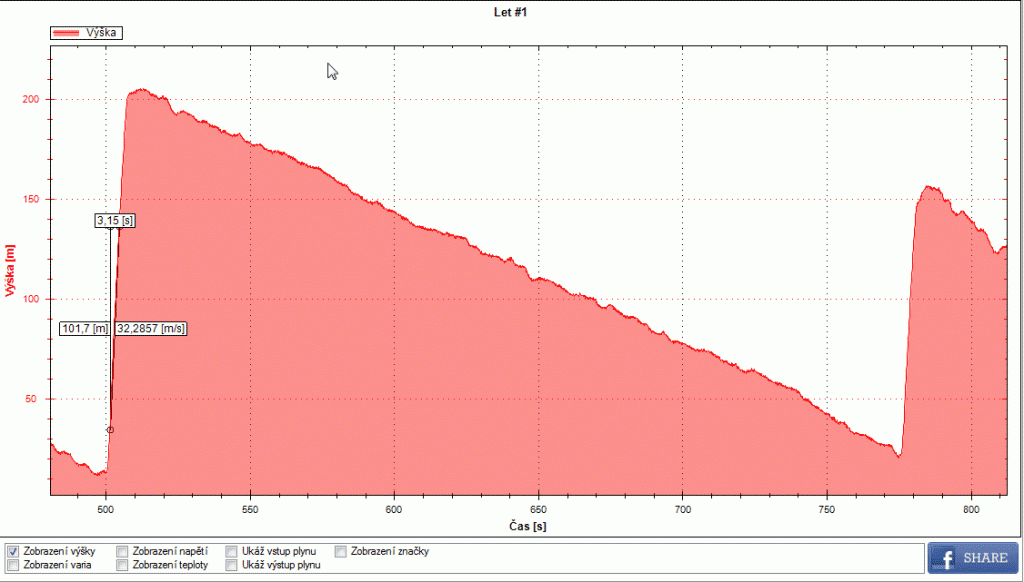
Task: Enable the Zobrazení varia checkbox
Action: (12, 565)
